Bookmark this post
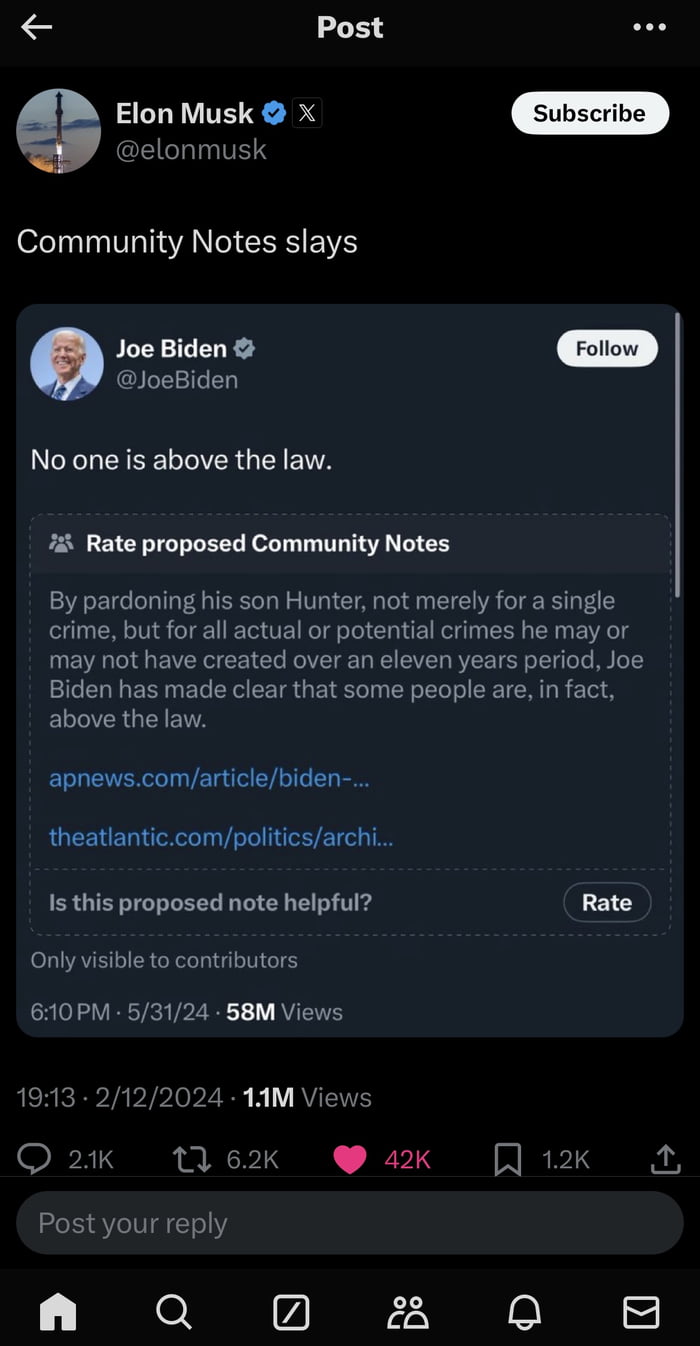Viewport: 700px width, 1346px height. click(508, 1158)
